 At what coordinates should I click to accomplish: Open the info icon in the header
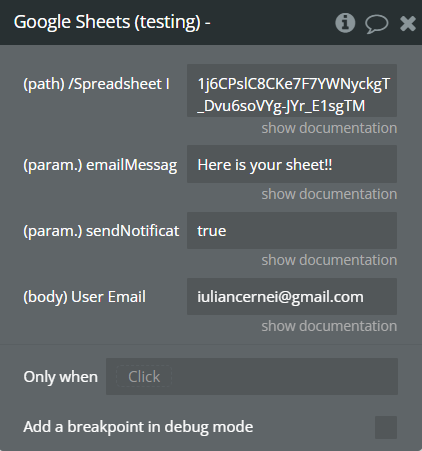345,23
